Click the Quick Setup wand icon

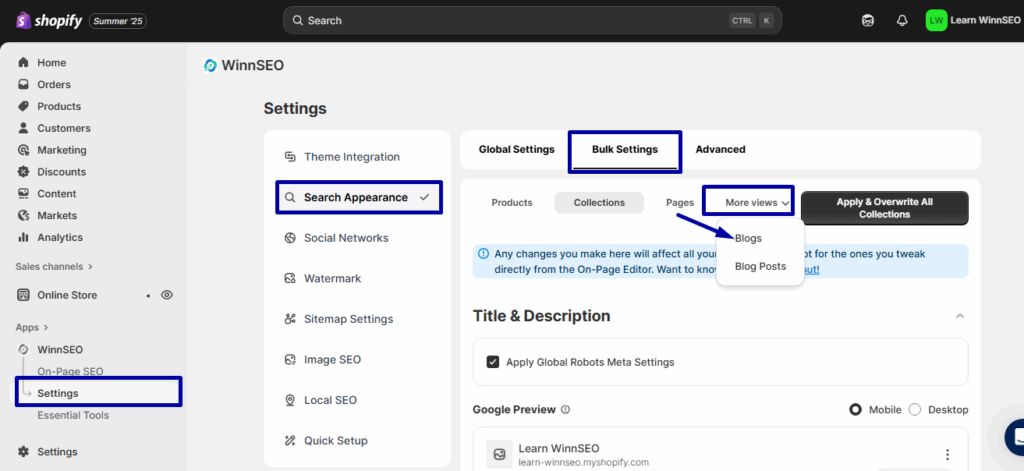[291, 440]
